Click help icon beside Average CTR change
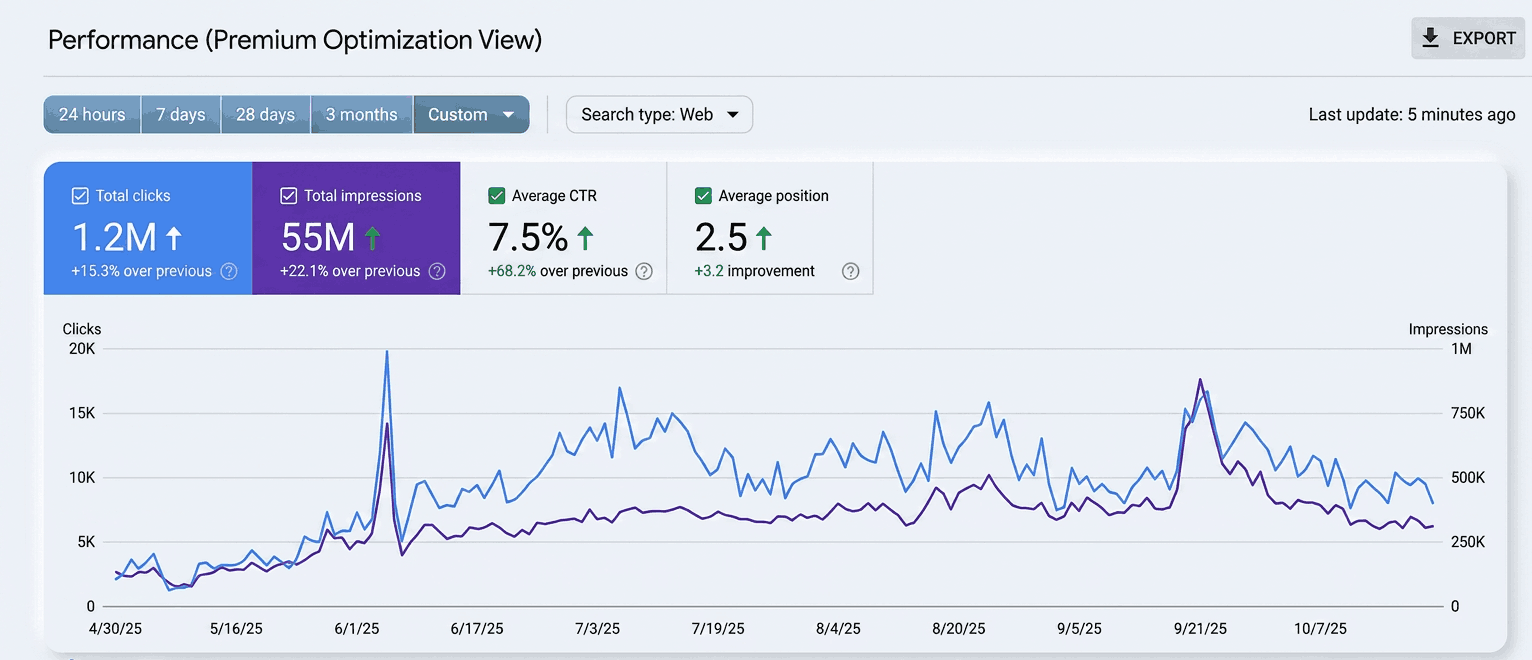Viewport: 1532px width, 660px height. (644, 271)
